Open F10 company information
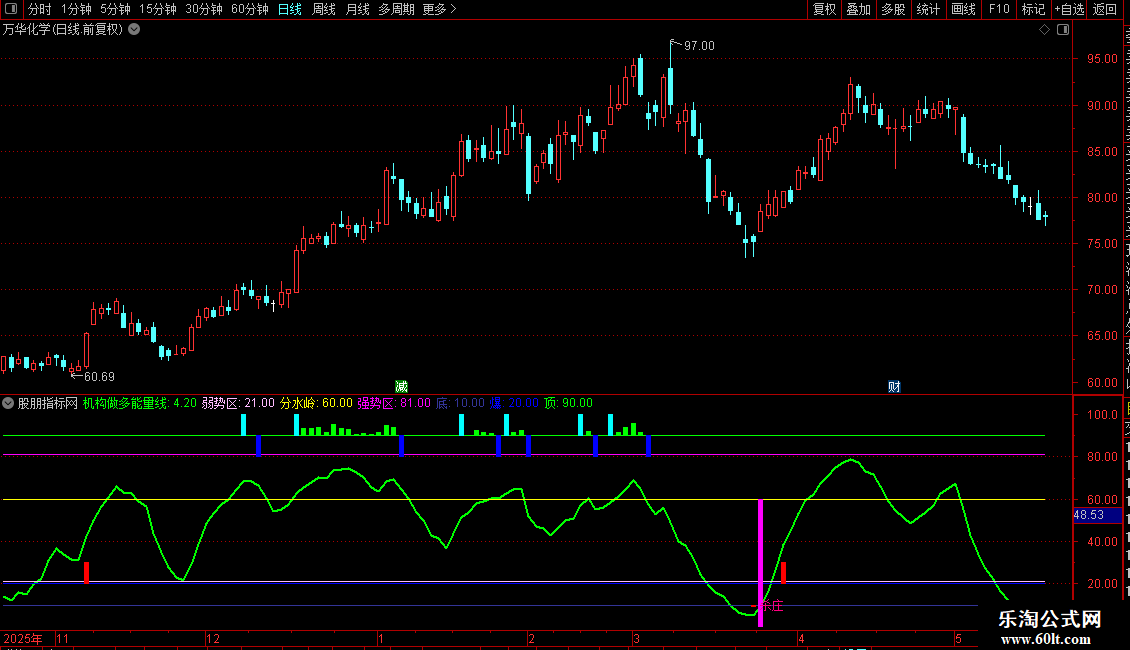 999,9
